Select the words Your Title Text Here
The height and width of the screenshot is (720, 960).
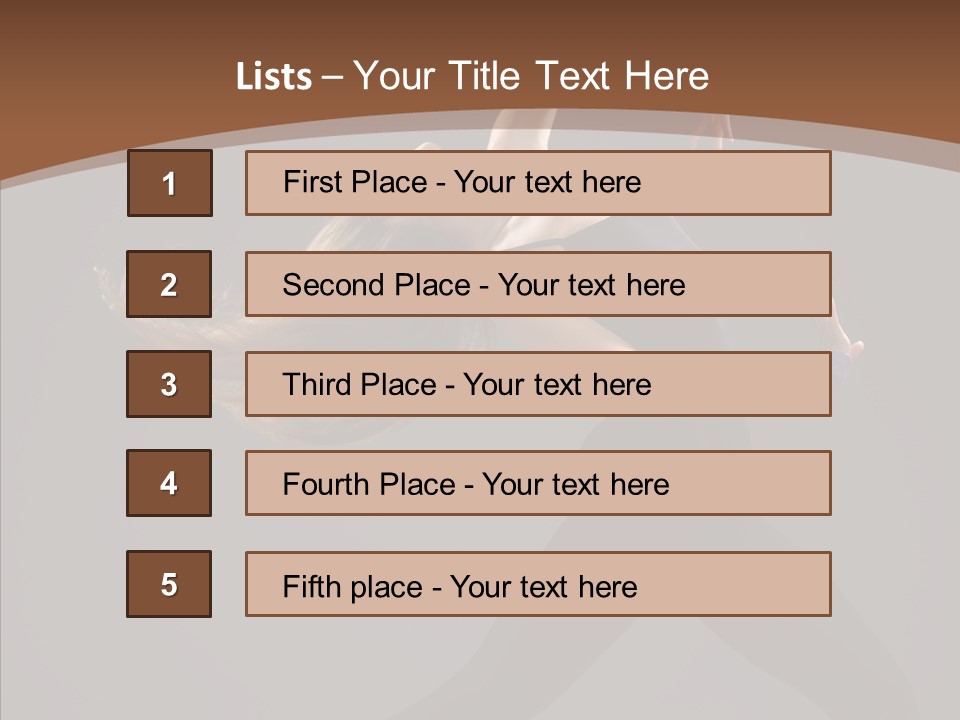(531, 76)
